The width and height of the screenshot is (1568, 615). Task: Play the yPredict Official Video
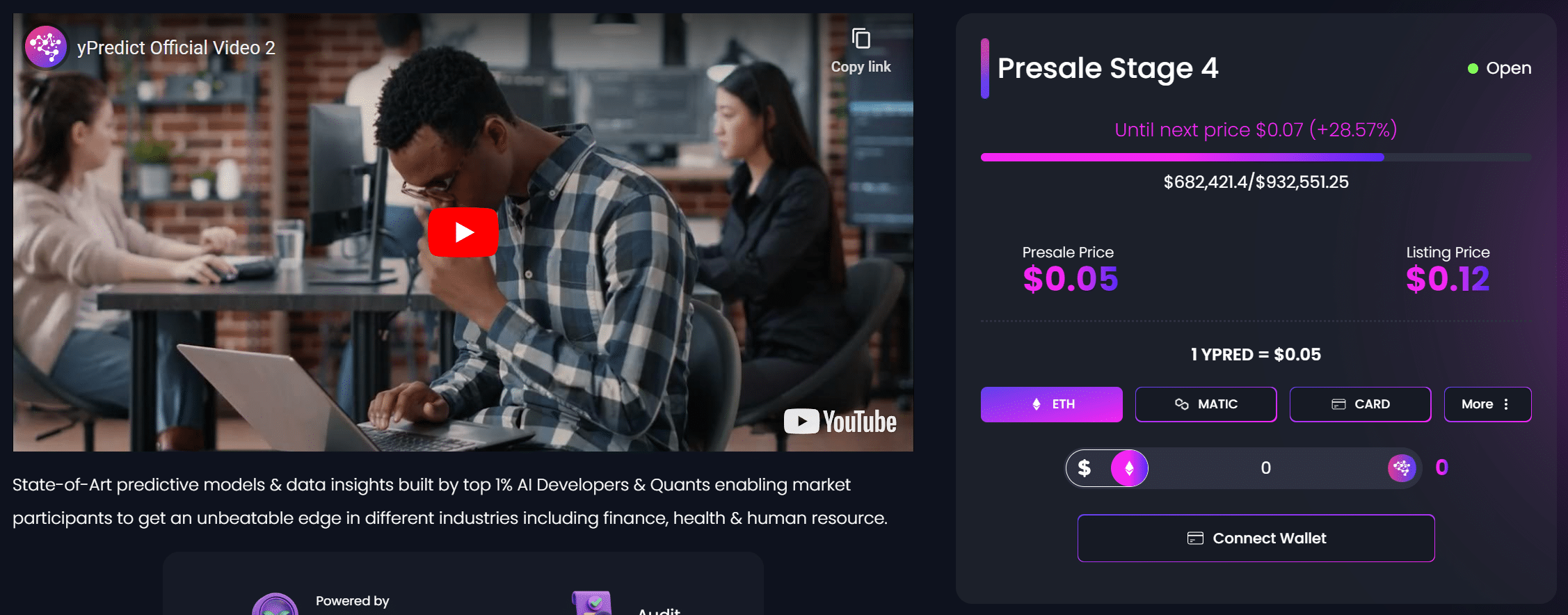click(x=463, y=232)
